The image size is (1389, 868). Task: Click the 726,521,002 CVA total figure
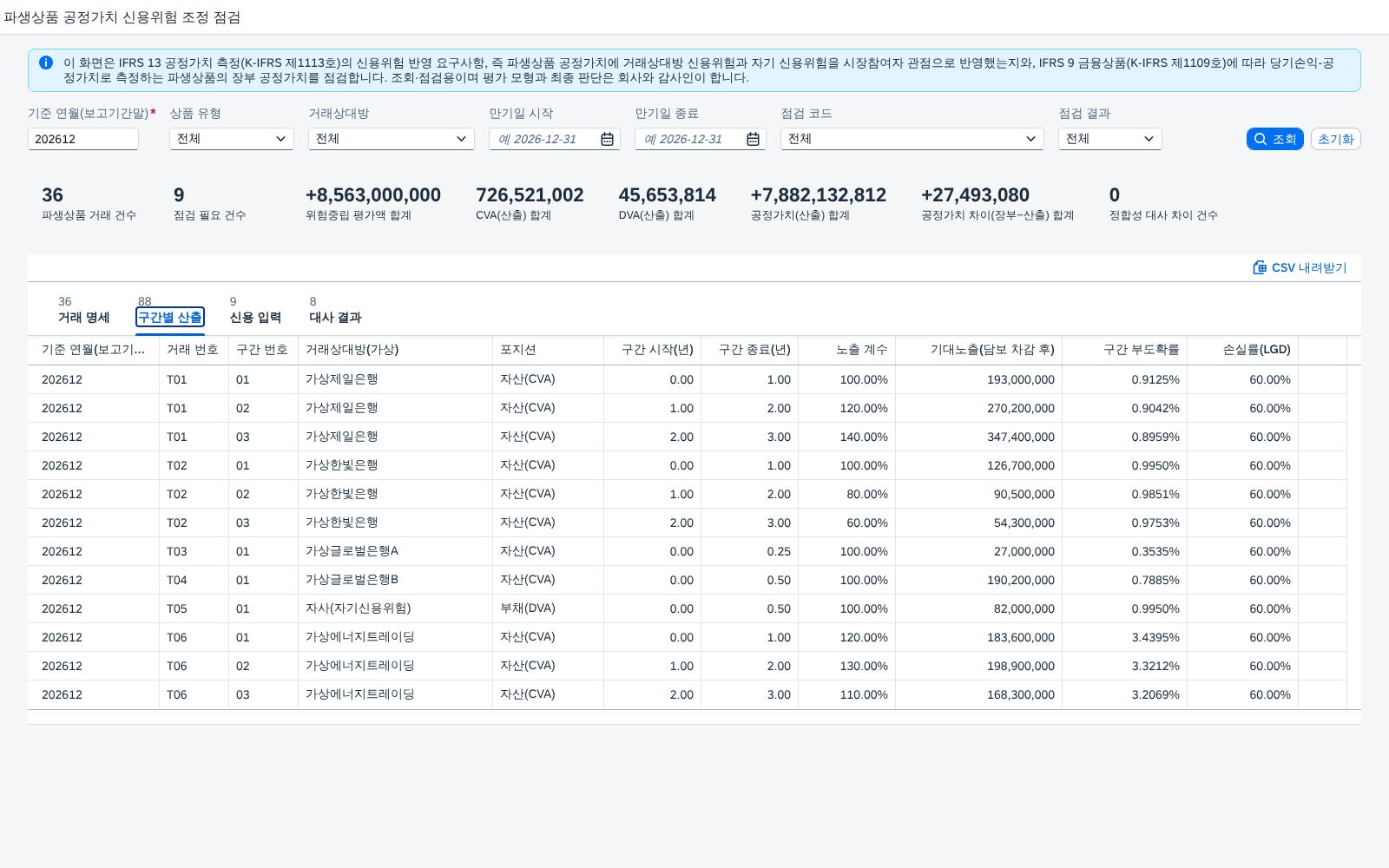pyautogui.click(x=530, y=195)
